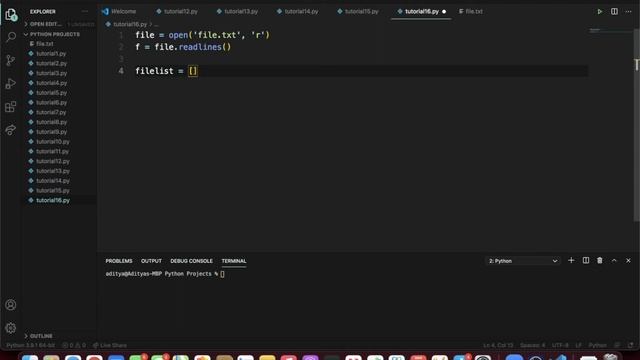Click the breadcrumb tutorial16.py path
Screen dimensions: 640x360
pyautogui.click(x=130, y=24)
